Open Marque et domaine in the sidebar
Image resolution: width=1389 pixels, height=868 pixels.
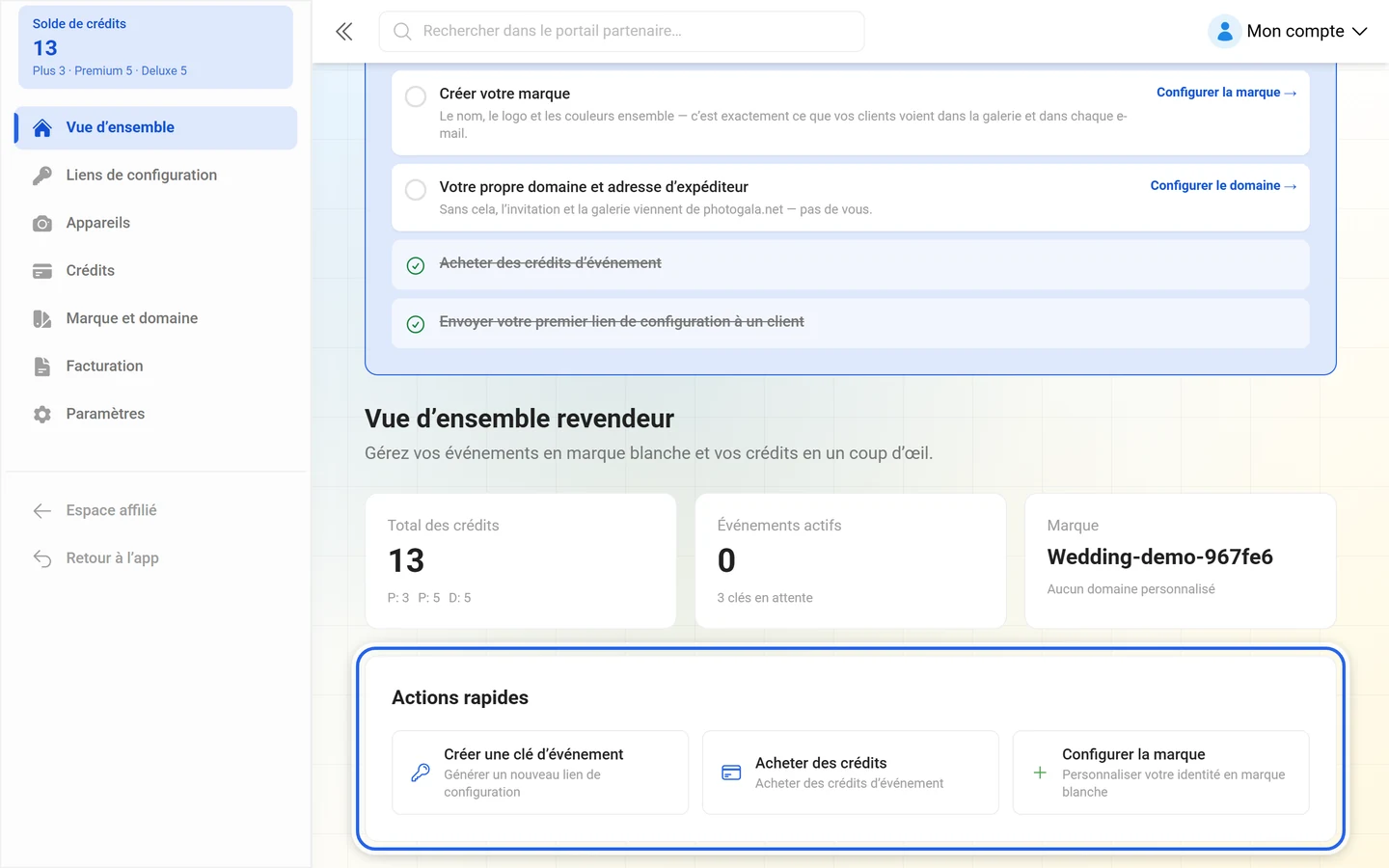[156, 318]
